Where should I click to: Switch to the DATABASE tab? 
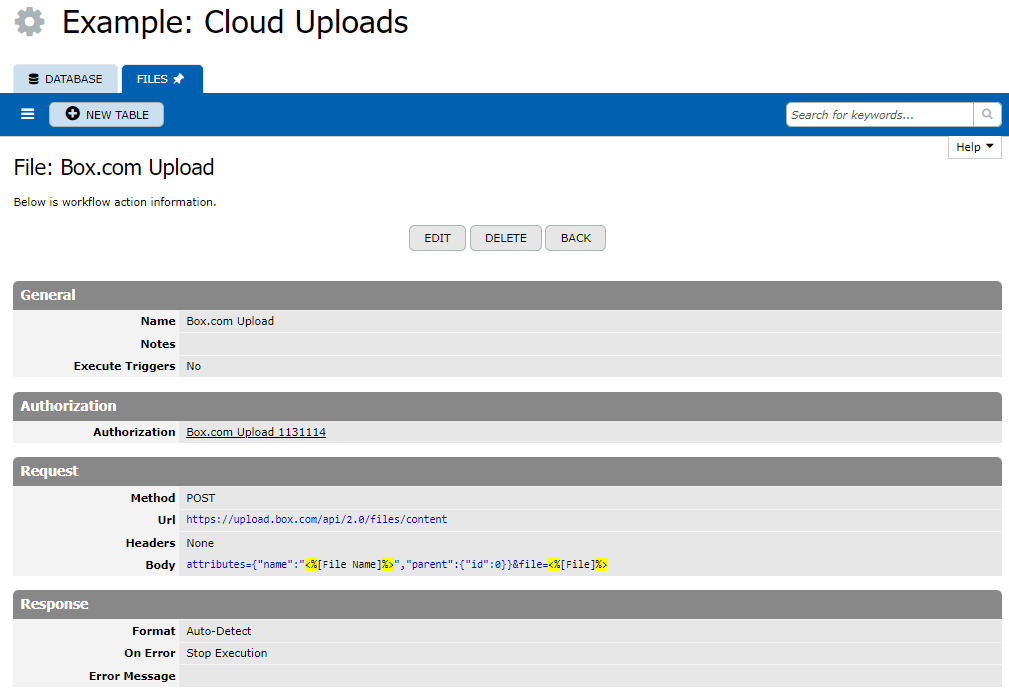66,79
